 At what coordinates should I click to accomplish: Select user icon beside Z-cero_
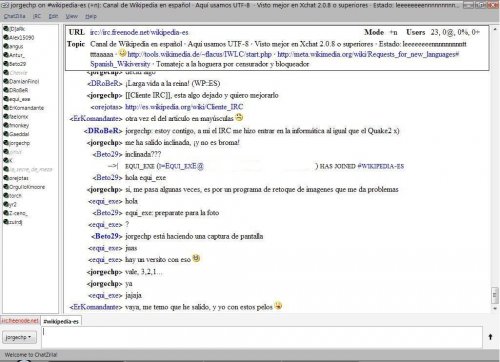6,213
